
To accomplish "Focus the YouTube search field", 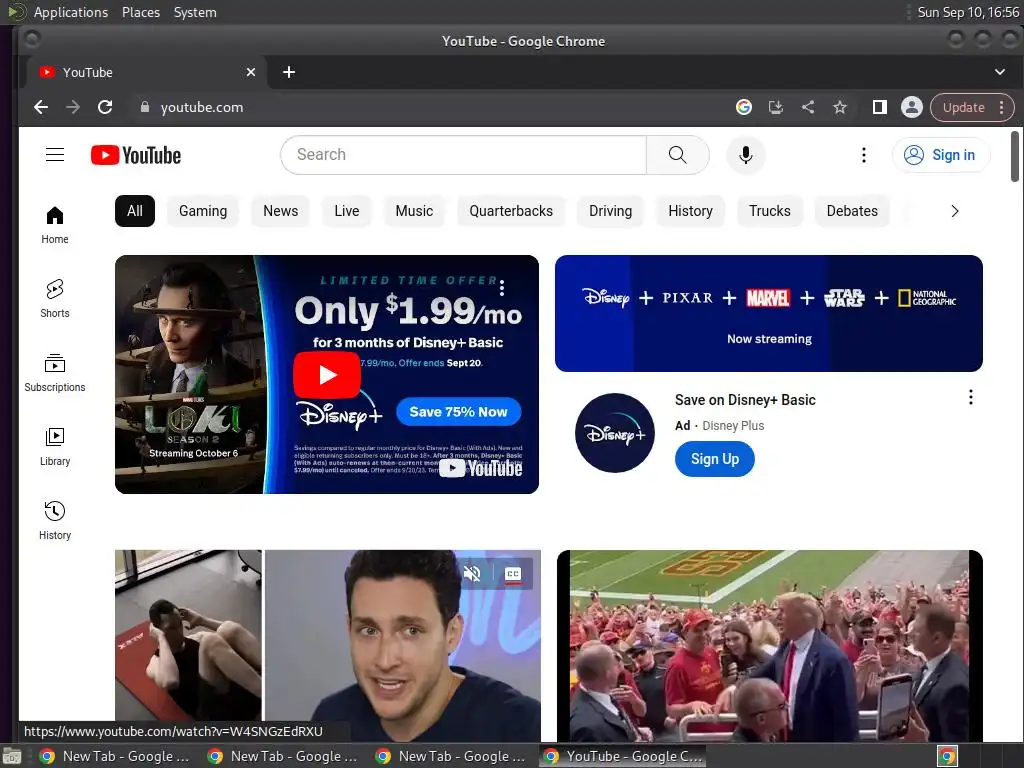I will click(464, 155).
